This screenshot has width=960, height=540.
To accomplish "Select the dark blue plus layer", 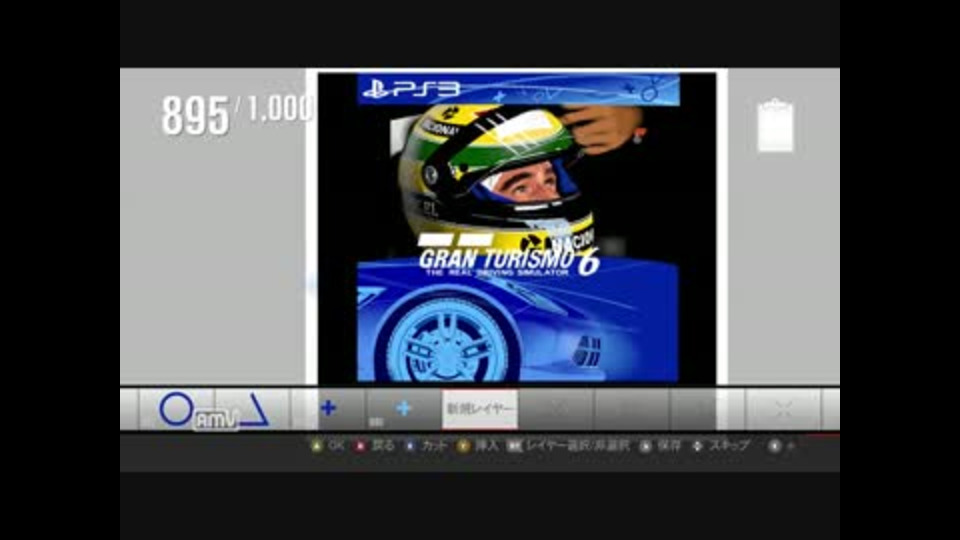I will (328, 408).
